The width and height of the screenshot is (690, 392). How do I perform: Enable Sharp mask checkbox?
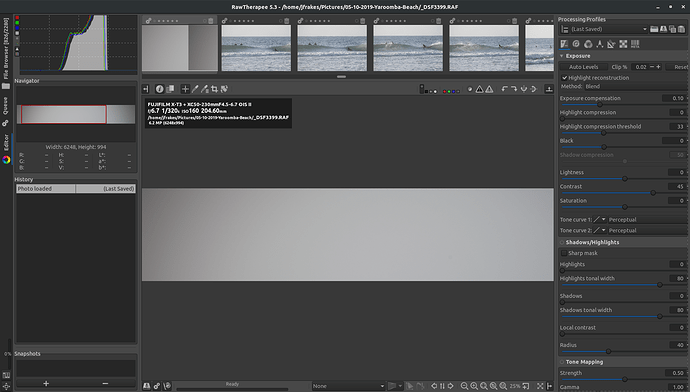564,253
